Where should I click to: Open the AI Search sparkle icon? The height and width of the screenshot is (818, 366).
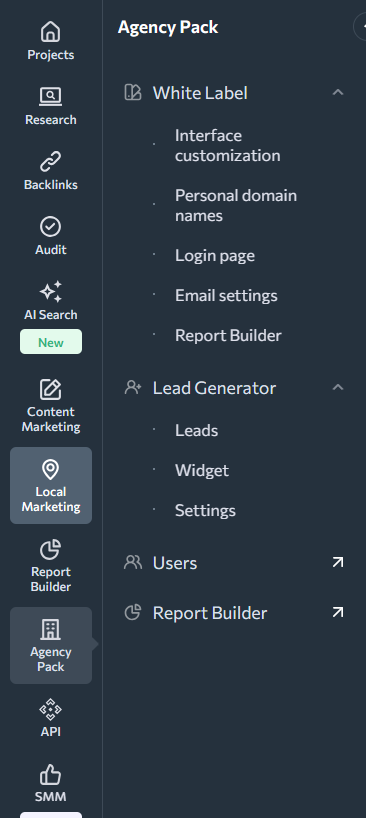51,292
